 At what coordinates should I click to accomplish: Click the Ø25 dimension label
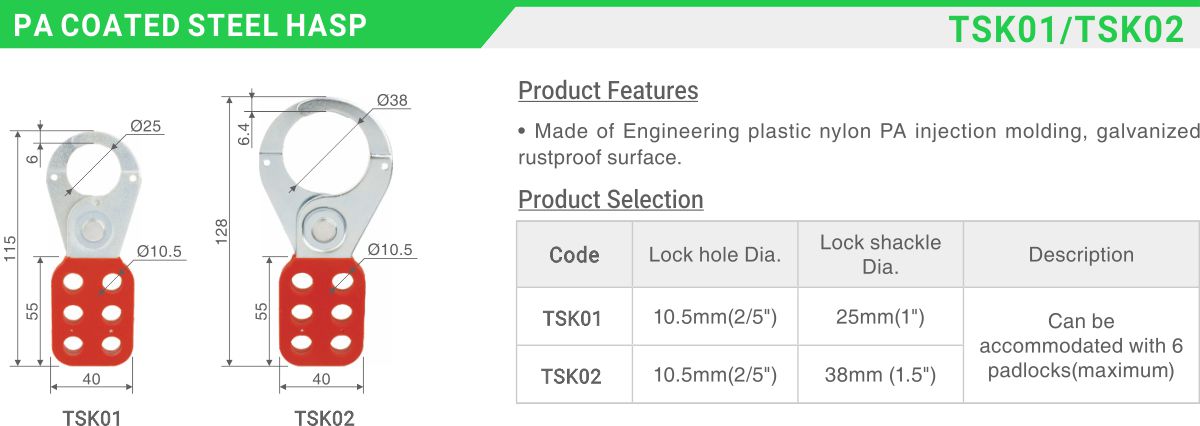[146, 125]
